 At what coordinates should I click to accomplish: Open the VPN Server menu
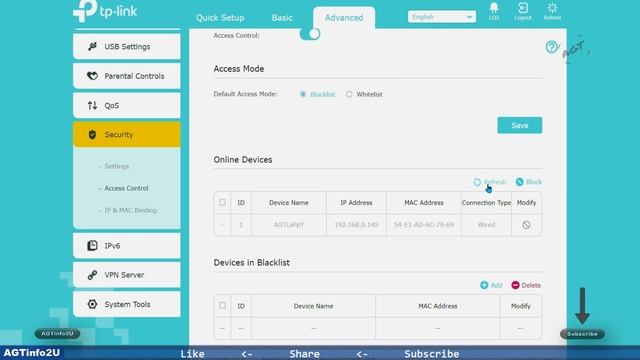[x=127, y=275]
